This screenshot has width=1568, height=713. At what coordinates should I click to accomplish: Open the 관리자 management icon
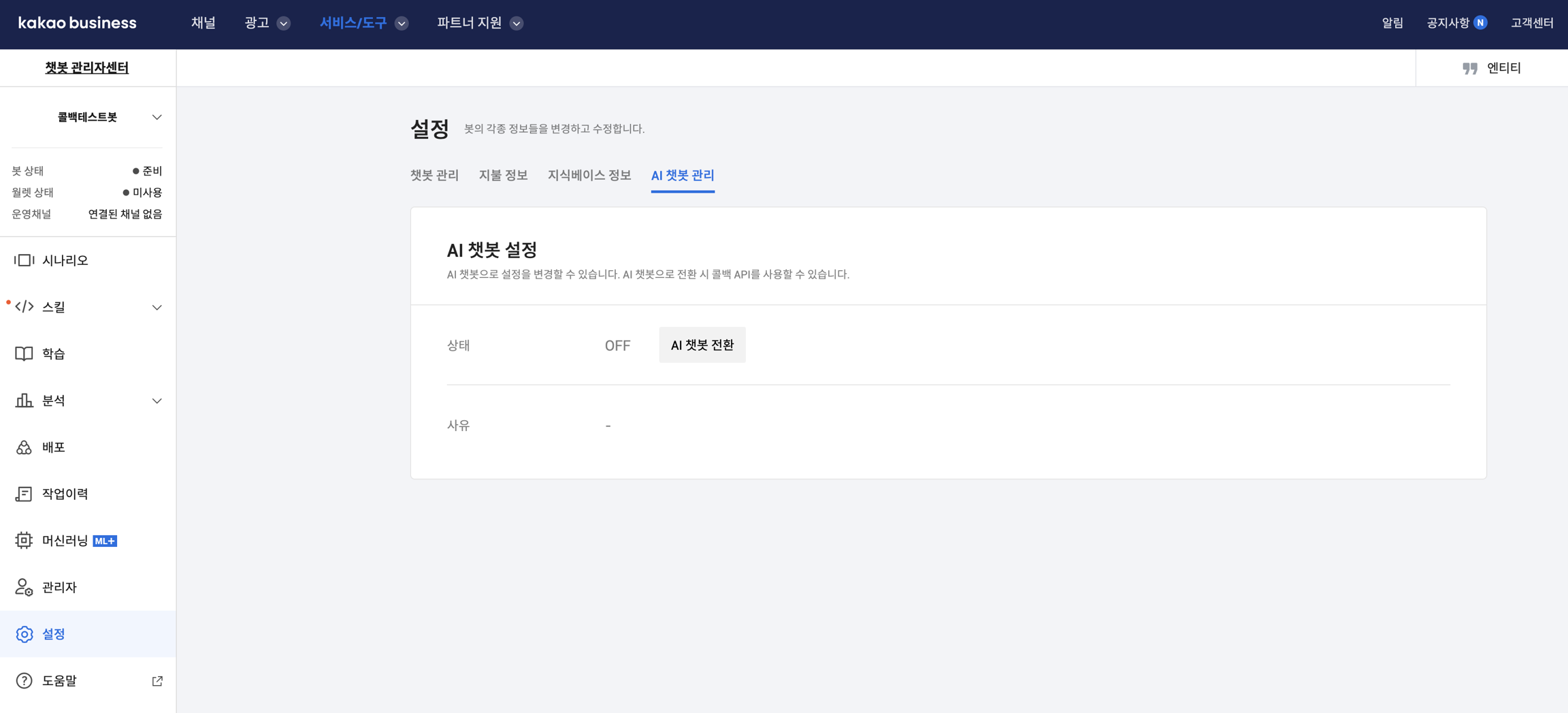(x=22, y=587)
